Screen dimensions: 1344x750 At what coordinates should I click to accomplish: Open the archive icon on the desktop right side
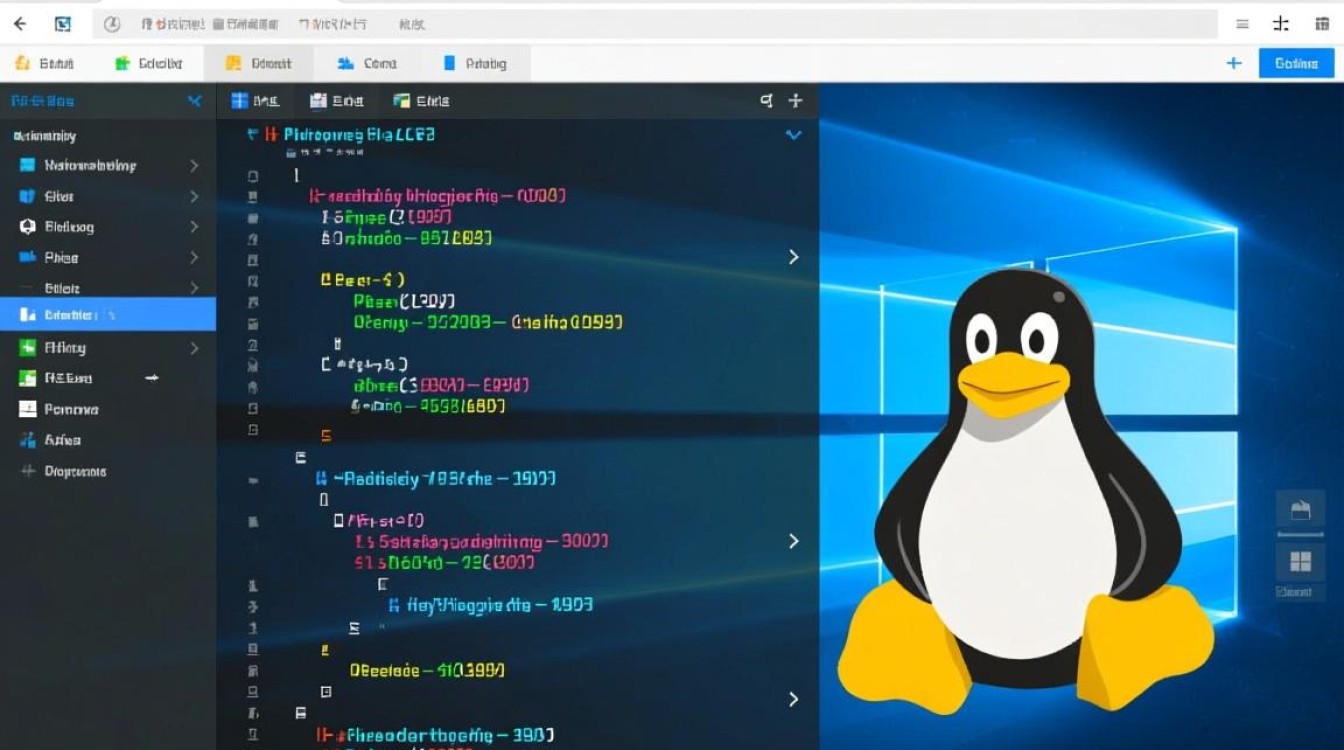coord(1301,508)
